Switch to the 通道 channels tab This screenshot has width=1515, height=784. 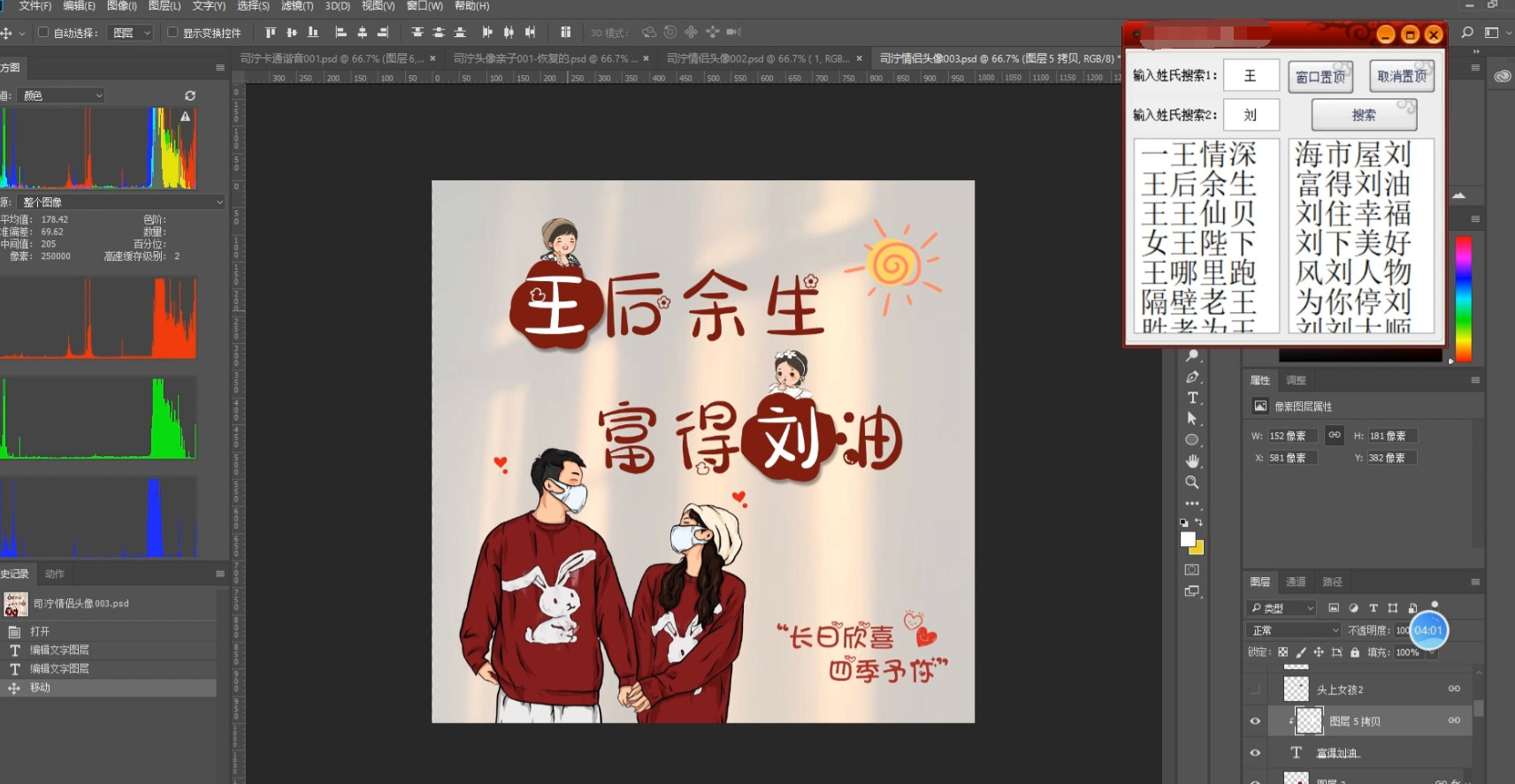(1296, 582)
